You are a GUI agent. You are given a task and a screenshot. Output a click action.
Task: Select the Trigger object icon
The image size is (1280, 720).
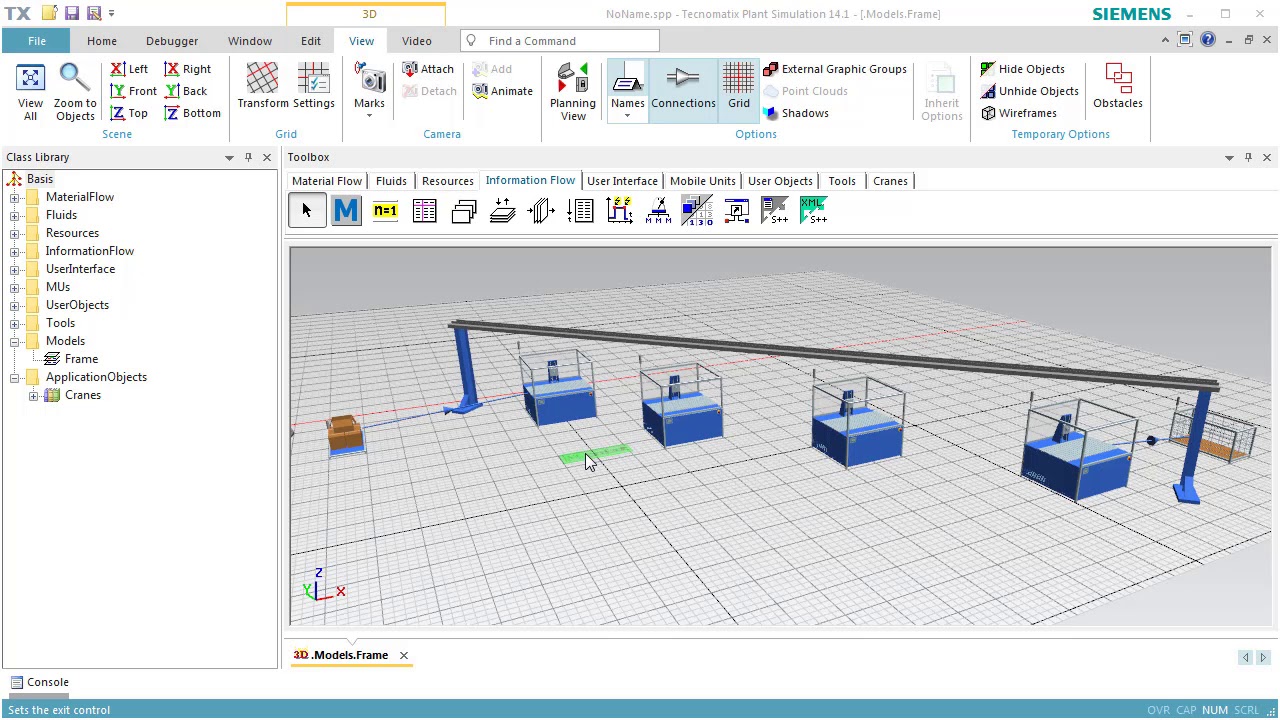(x=619, y=211)
